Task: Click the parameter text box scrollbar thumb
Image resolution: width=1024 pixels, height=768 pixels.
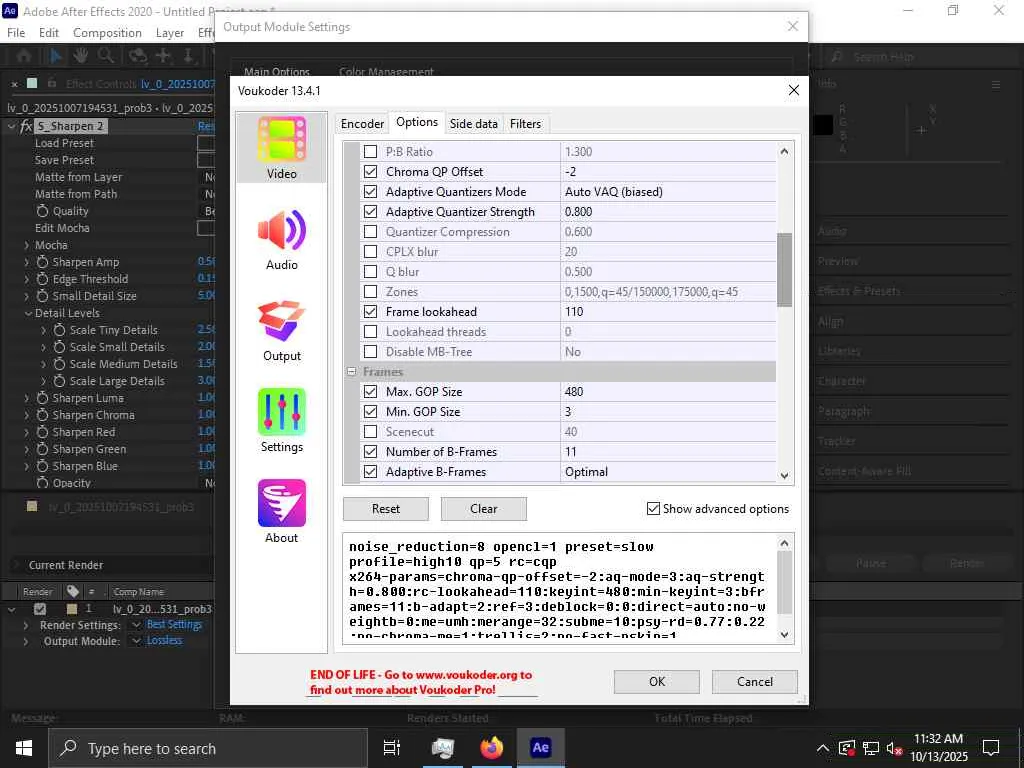Action: point(784,583)
